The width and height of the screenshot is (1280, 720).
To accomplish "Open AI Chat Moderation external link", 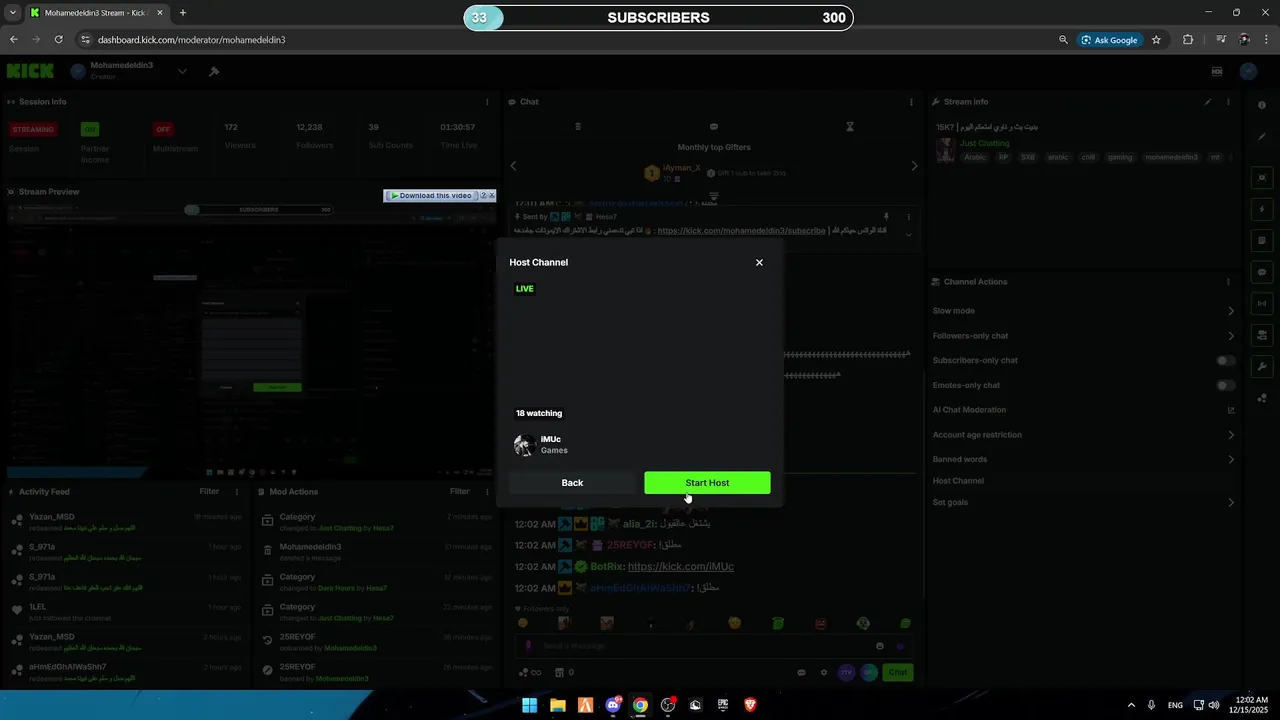I will tap(1231, 410).
